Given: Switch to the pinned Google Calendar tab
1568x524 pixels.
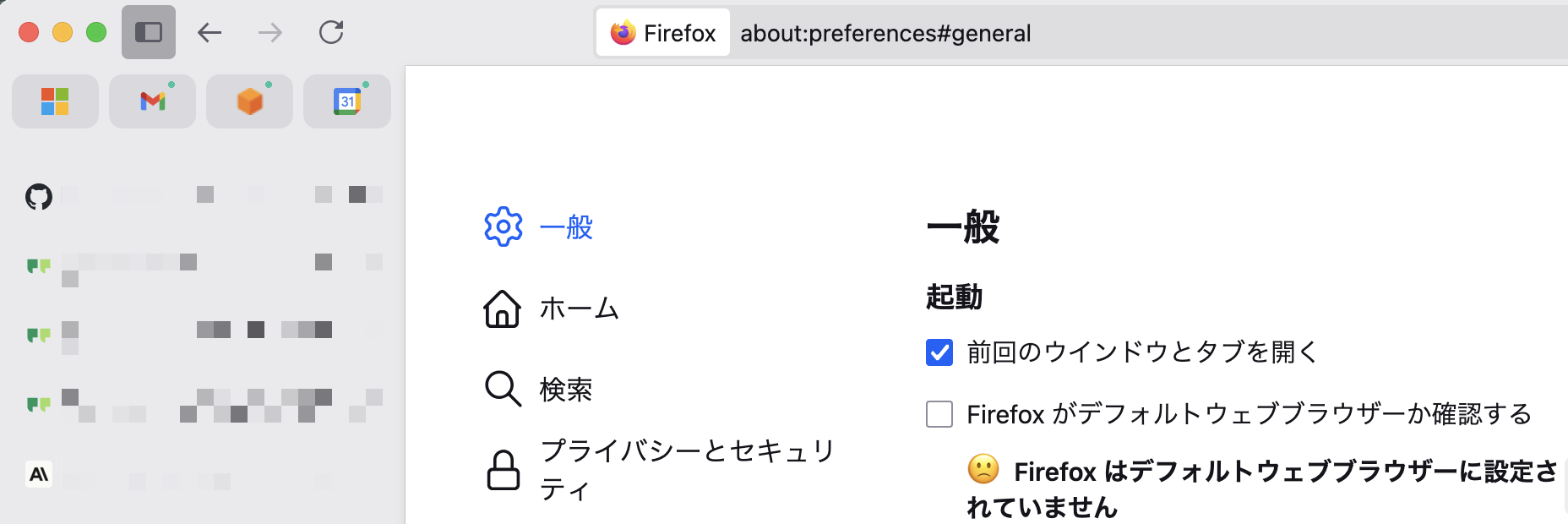Looking at the screenshot, I should click(x=346, y=101).
